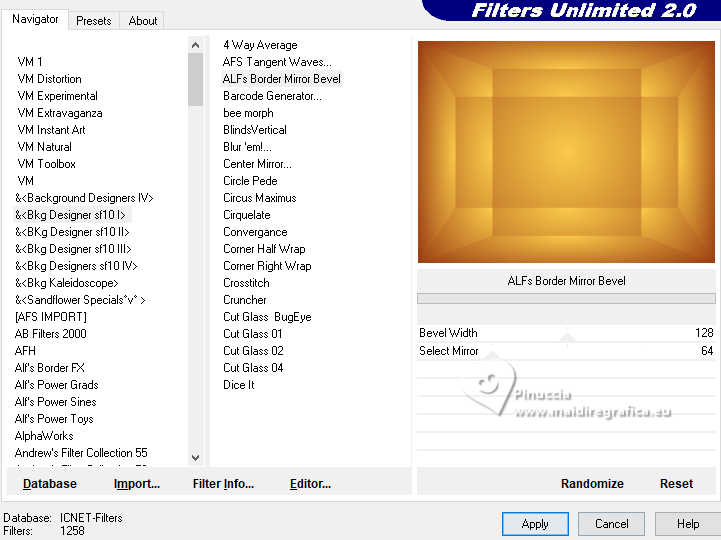Choose the Center Mirror... filter
Viewport: 721px width, 540px height.
pos(257,164)
